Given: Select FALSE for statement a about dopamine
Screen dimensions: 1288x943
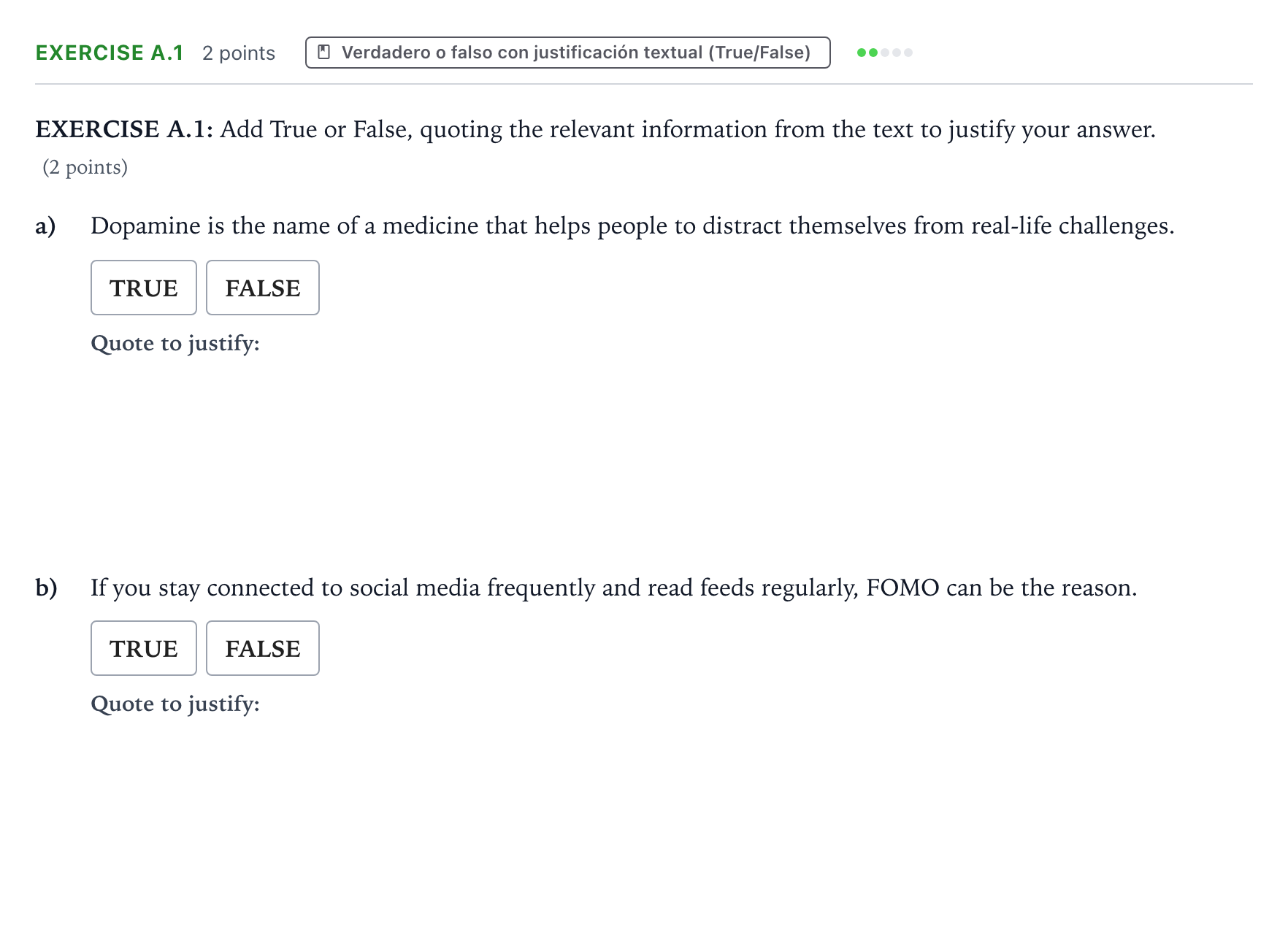Looking at the screenshot, I should 263,288.
